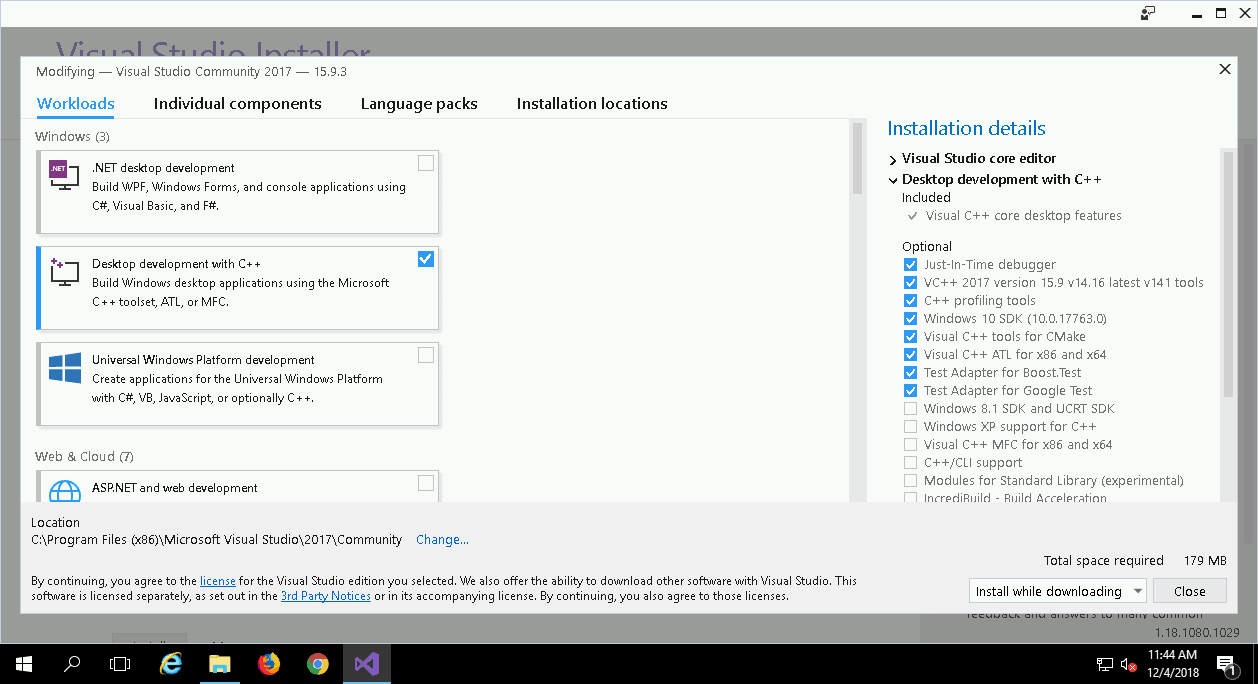Screen dimensions: 1258x684
Task: Uncheck Visual C++ tools for CMake
Action: [x=910, y=337]
